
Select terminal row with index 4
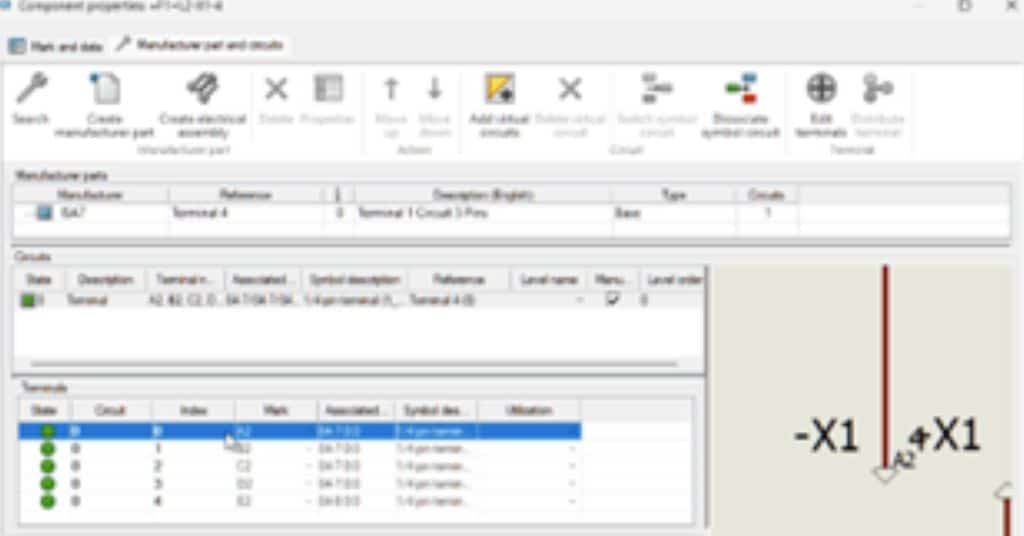click(x=300, y=501)
